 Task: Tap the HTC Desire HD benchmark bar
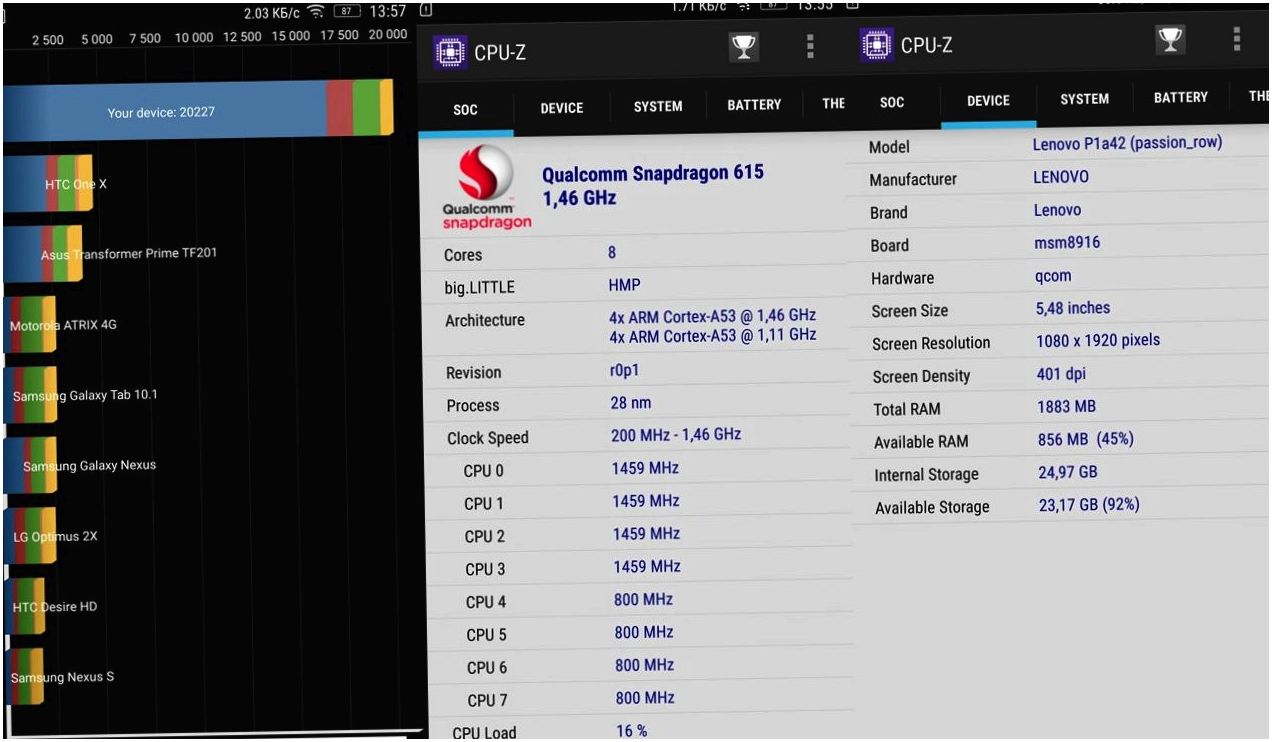point(24,607)
